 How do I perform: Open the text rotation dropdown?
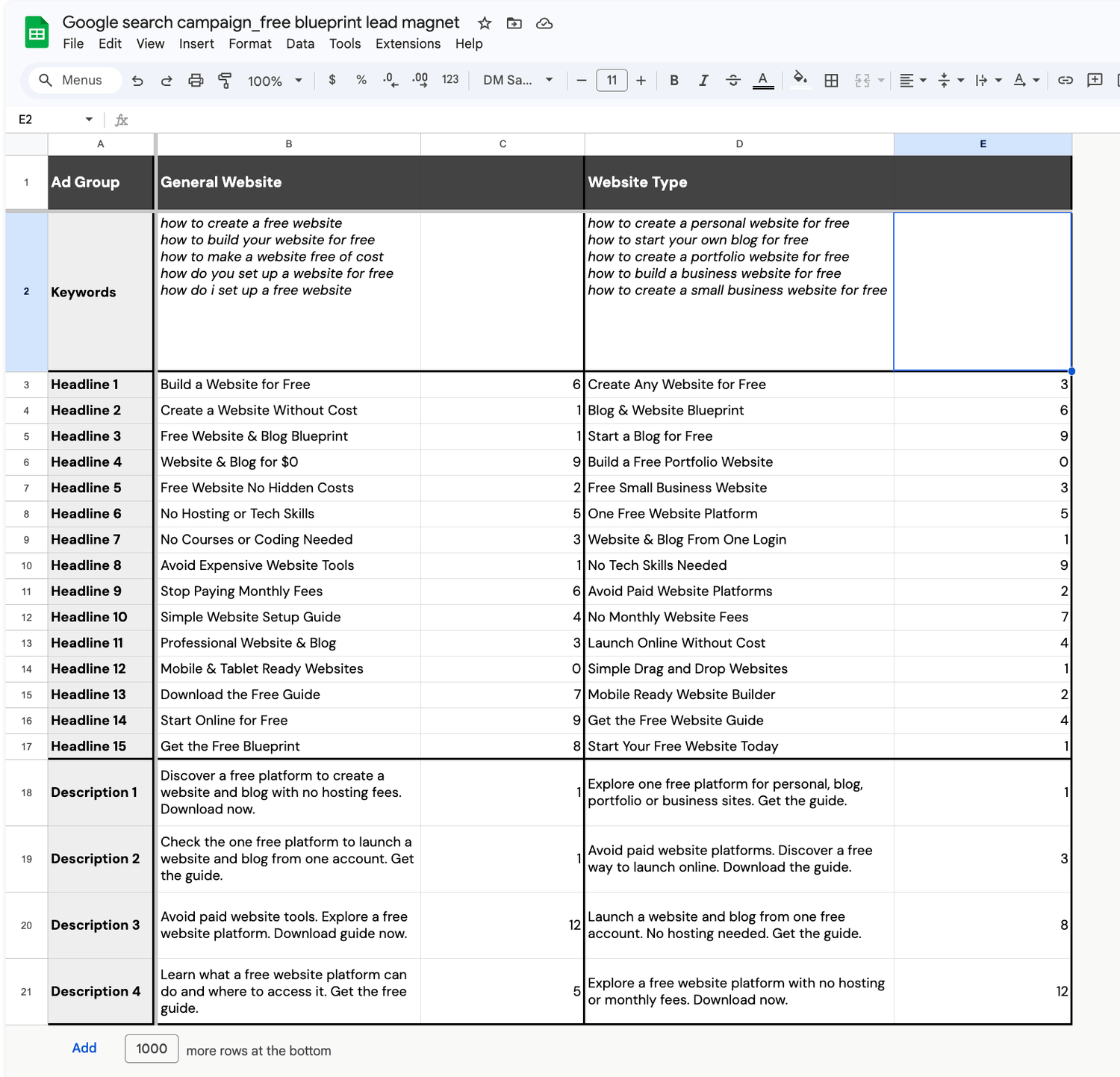click(x=1026, y=81)
